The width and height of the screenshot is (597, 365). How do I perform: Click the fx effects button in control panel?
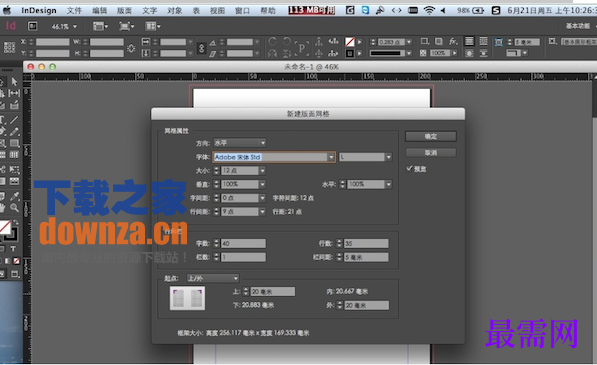click(453, 41)
